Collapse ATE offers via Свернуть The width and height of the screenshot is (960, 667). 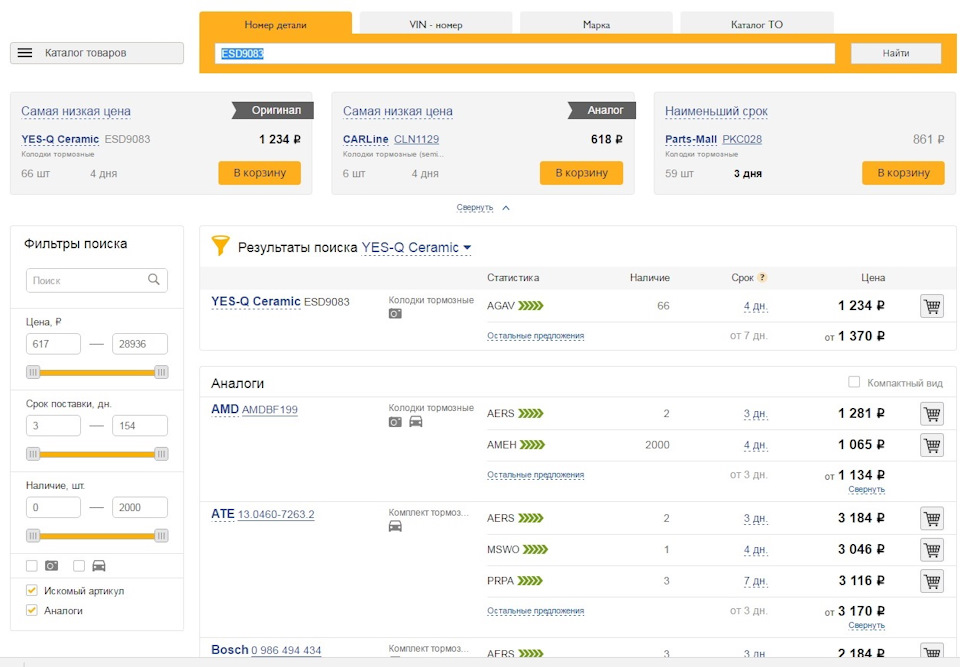866,625
